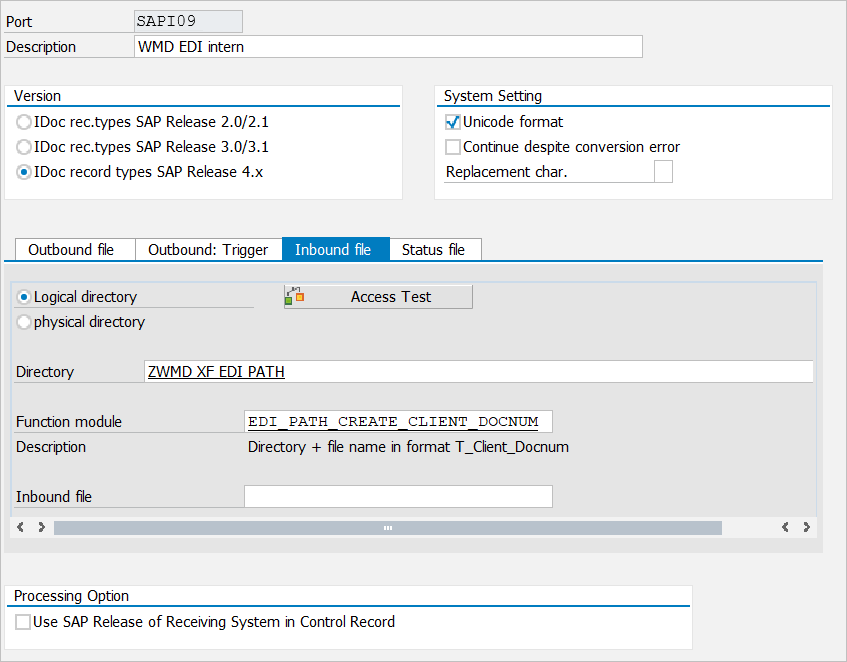Select the physical directory option

coord(24,322)
